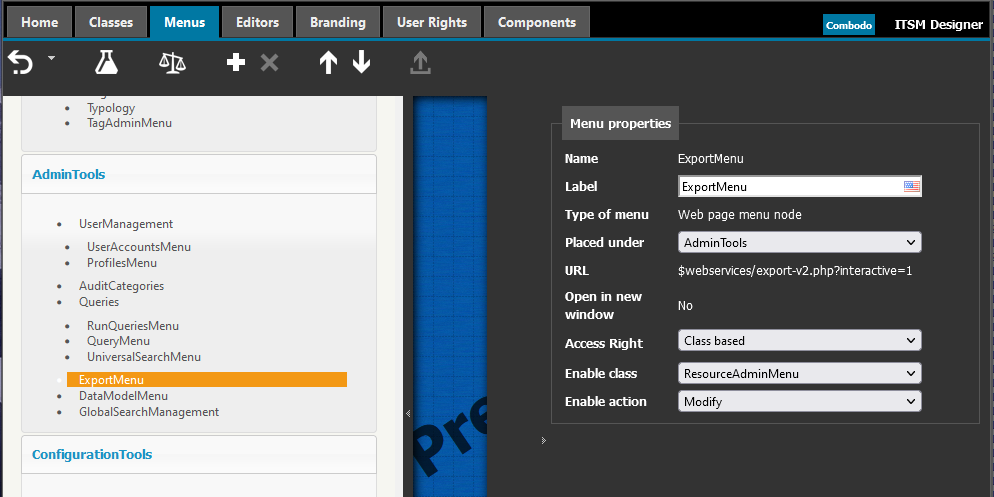Click the localization icon in Label field
The image size is (994, 497).
point(911,186)
